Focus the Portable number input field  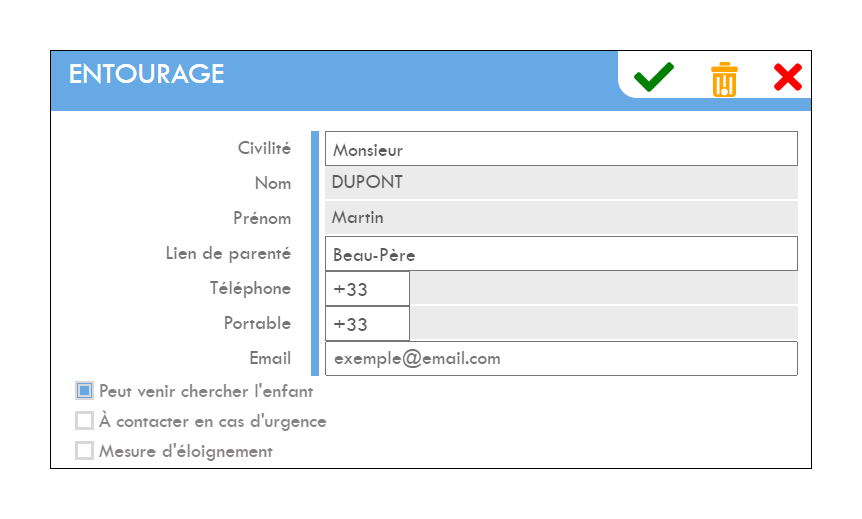click(x=604, y=323)
